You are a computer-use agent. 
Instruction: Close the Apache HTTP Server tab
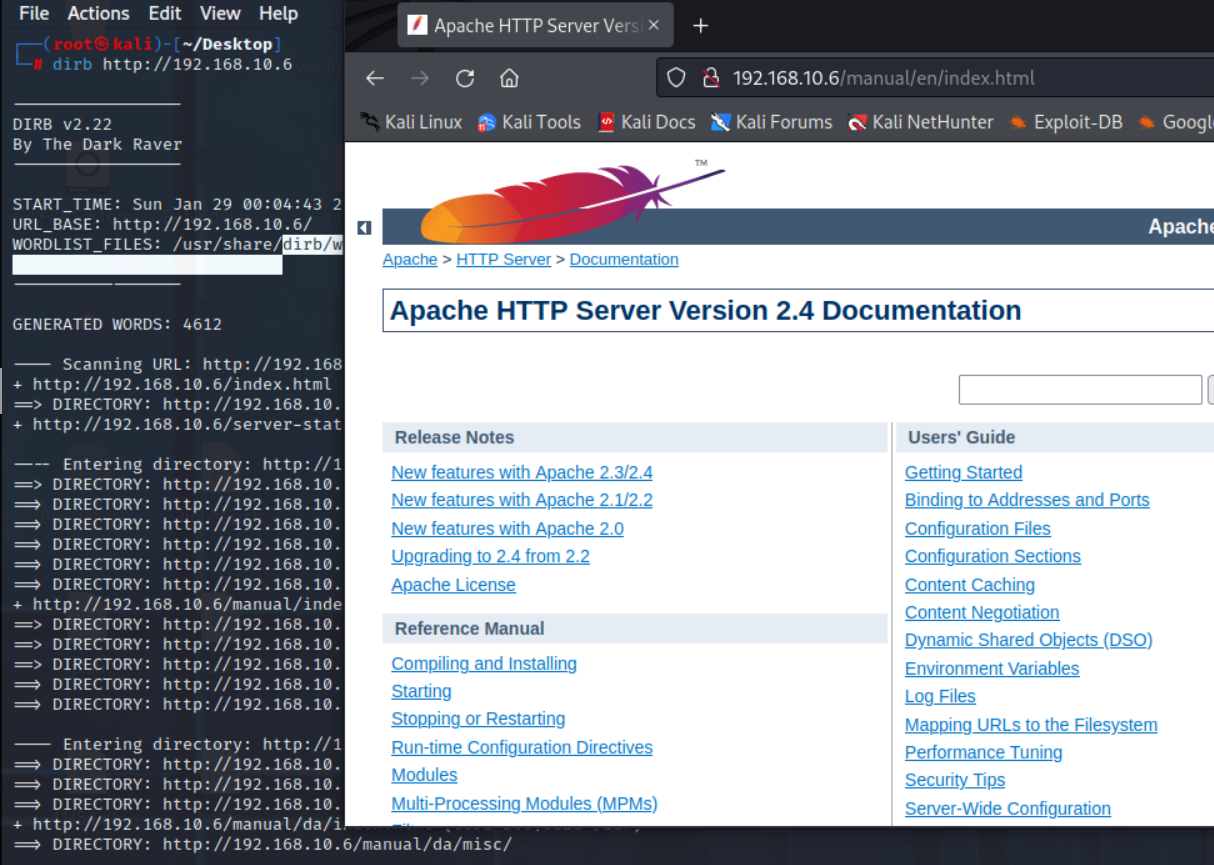tap(654, 26)
